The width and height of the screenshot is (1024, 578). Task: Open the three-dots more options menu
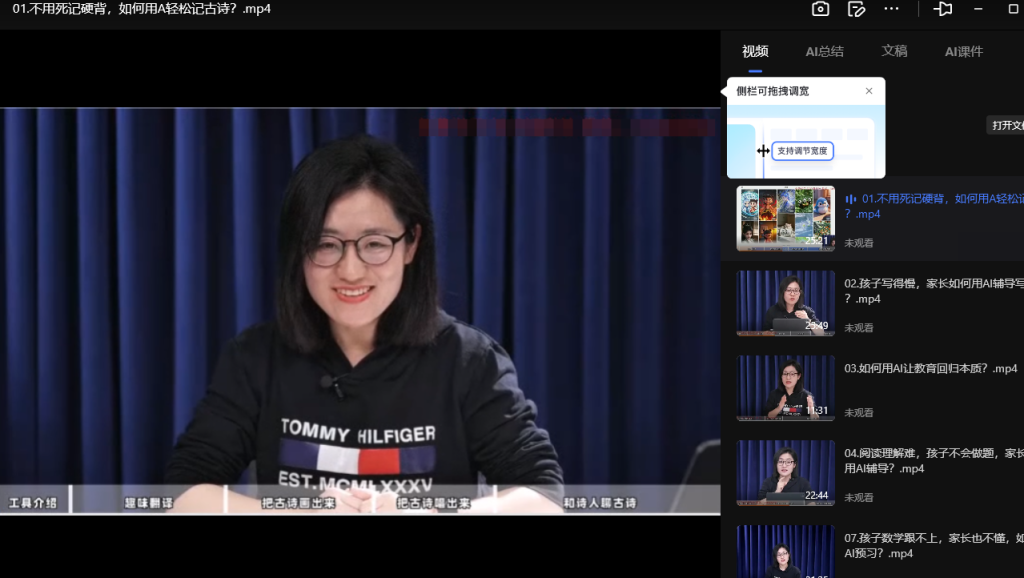(x=891, y=9)
